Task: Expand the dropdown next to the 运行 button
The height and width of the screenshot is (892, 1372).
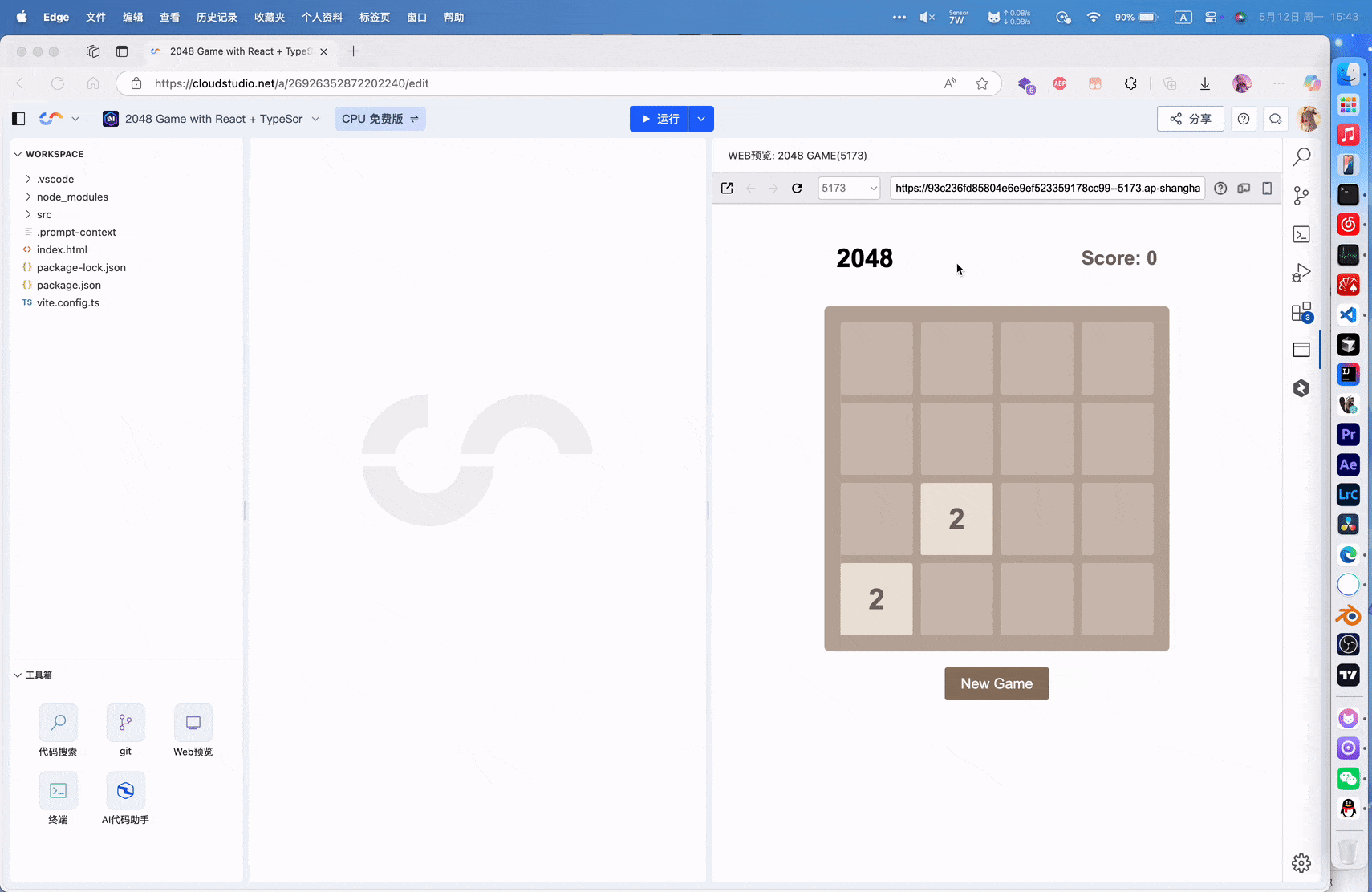Action: pos(701,118)
